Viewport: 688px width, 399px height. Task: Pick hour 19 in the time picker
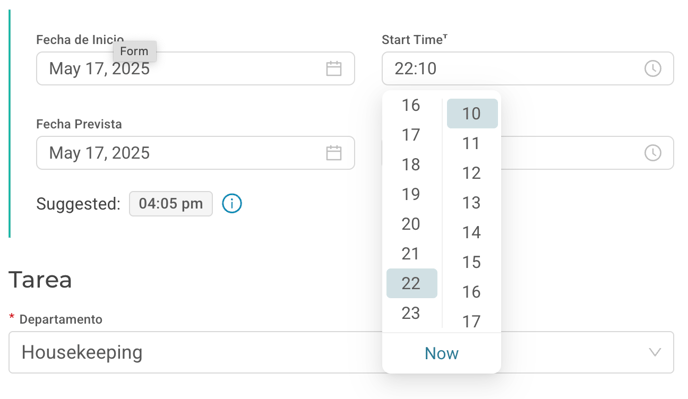click(x=411, y=194)
